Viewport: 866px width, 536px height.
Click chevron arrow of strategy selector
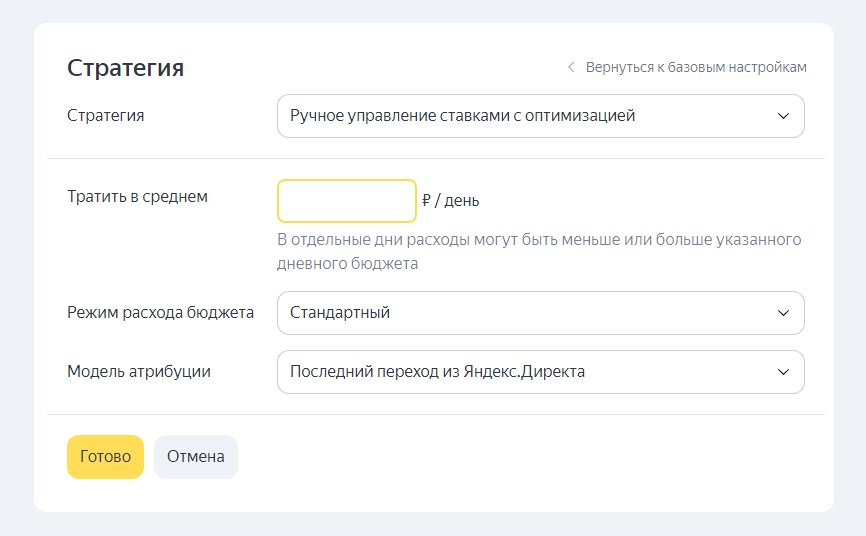coord(783,116)
